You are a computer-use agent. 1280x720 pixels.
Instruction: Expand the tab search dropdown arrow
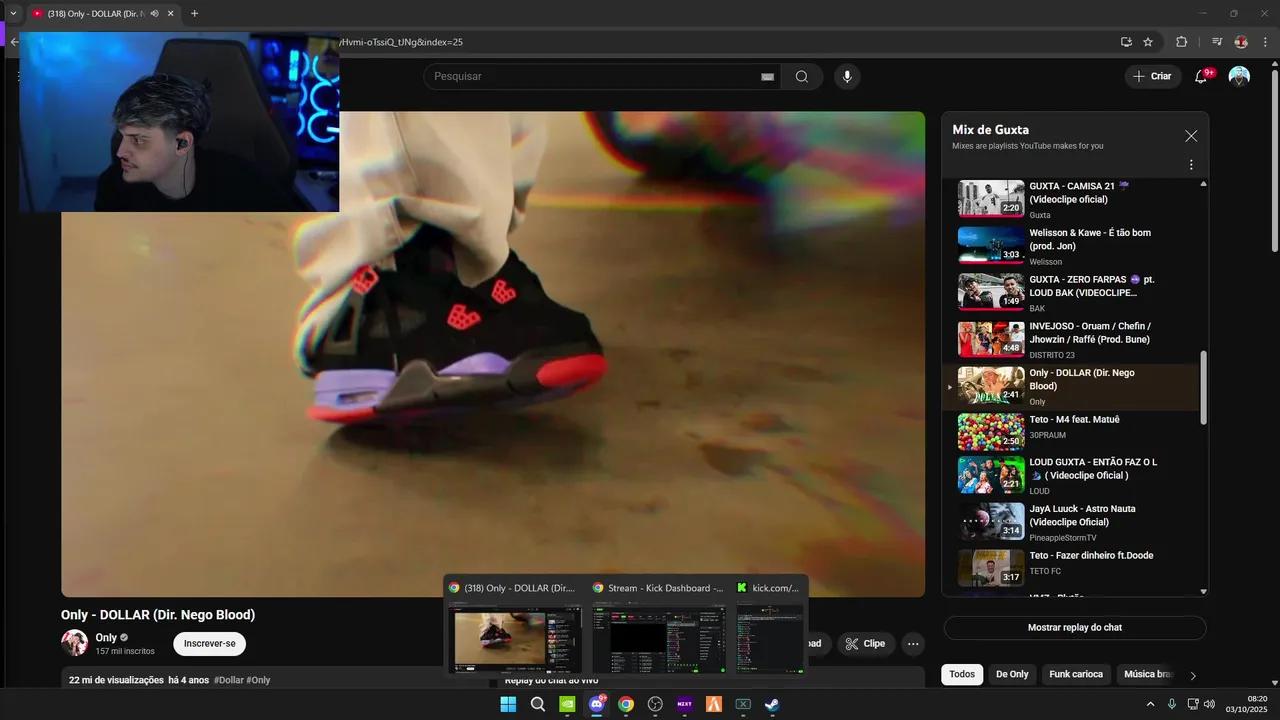point(13,14)
